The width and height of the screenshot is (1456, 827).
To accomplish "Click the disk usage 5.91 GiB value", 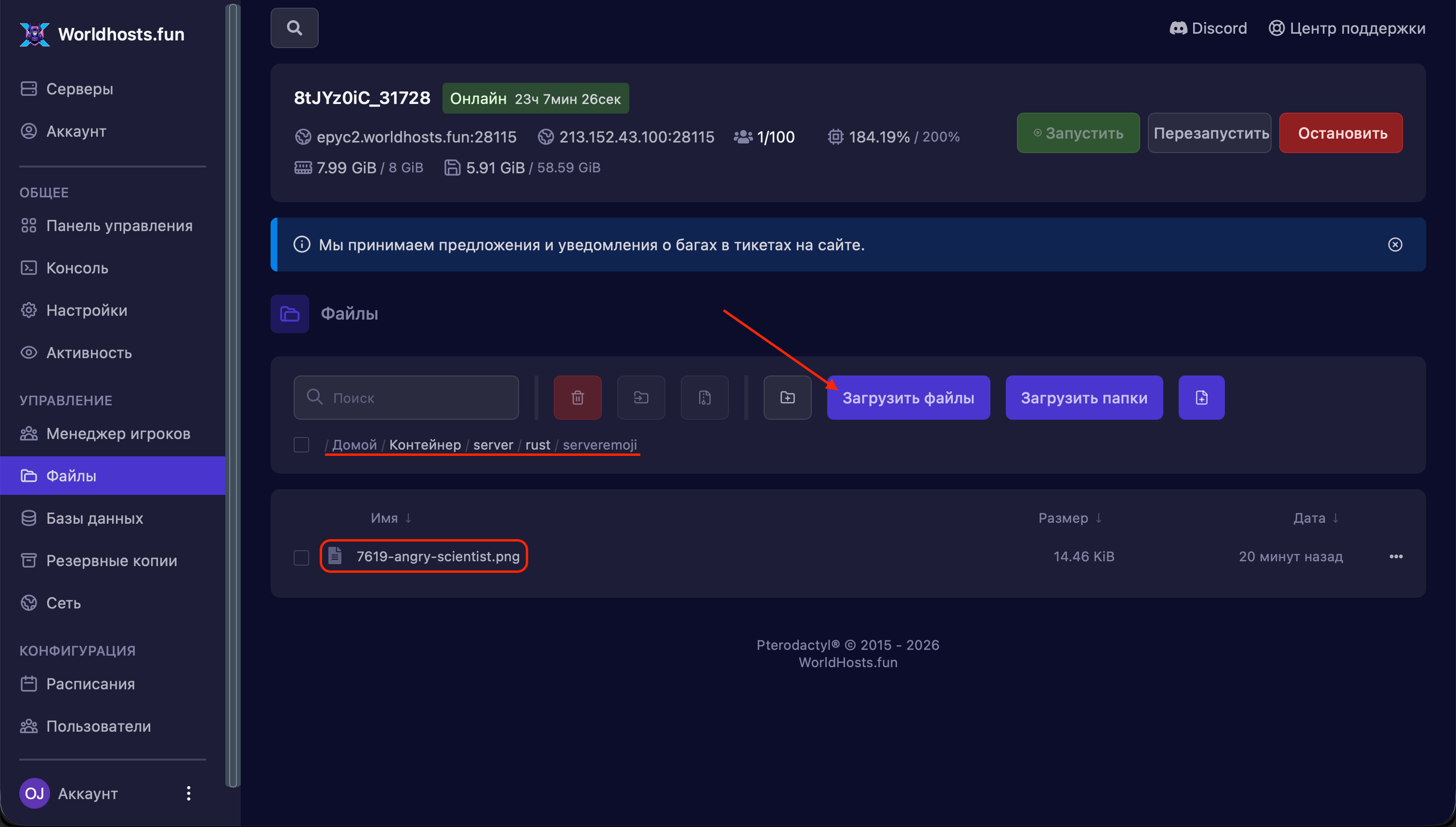I will pyautogui.click(x=495, y=168).
